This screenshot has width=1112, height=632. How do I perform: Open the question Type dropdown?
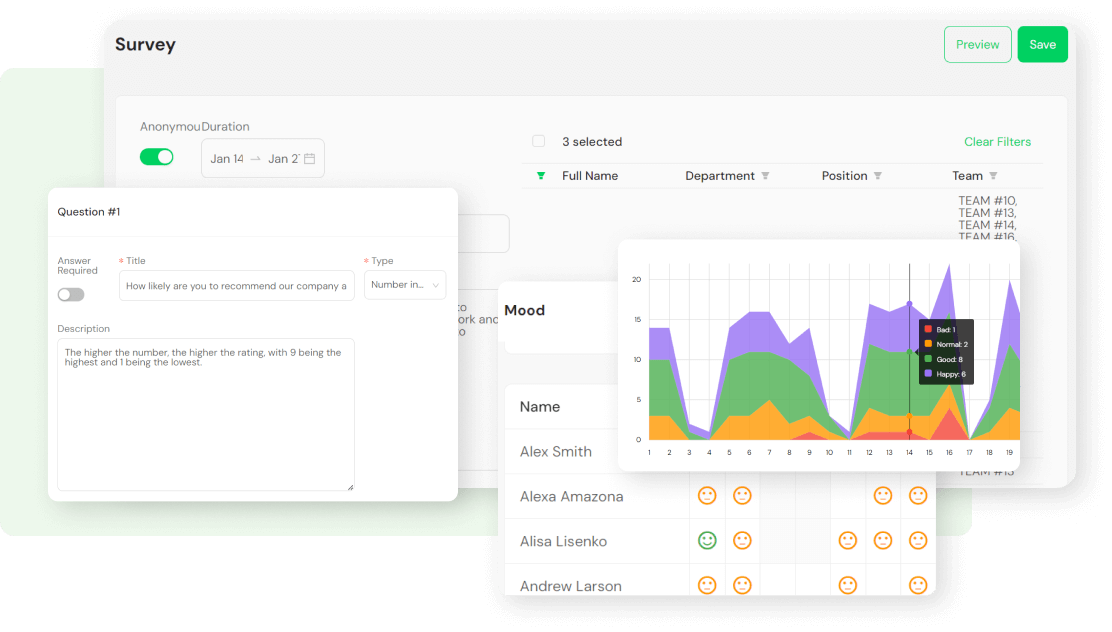tap(405, 285)
